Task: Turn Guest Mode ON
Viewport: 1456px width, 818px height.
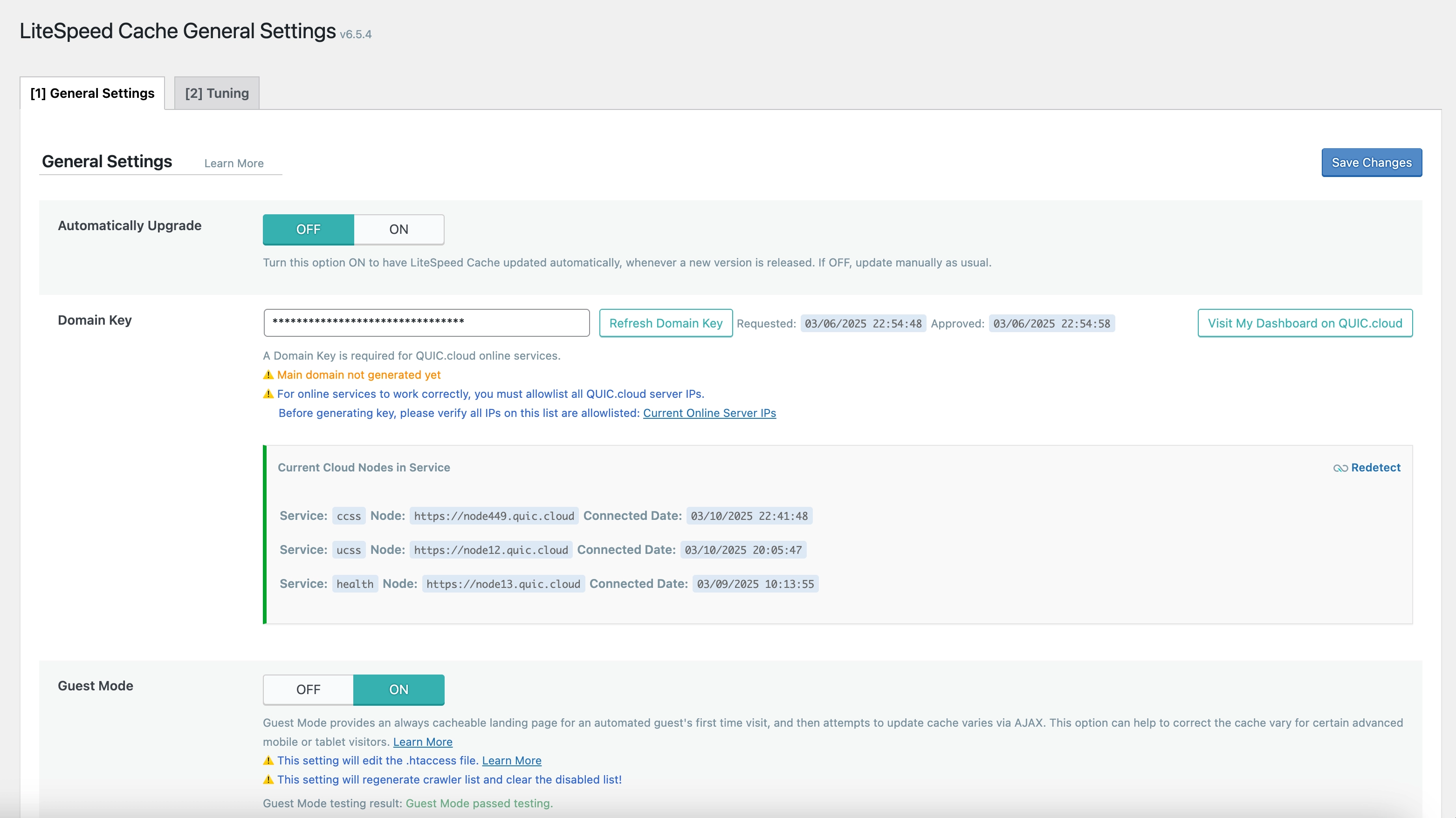Action: 399,690
